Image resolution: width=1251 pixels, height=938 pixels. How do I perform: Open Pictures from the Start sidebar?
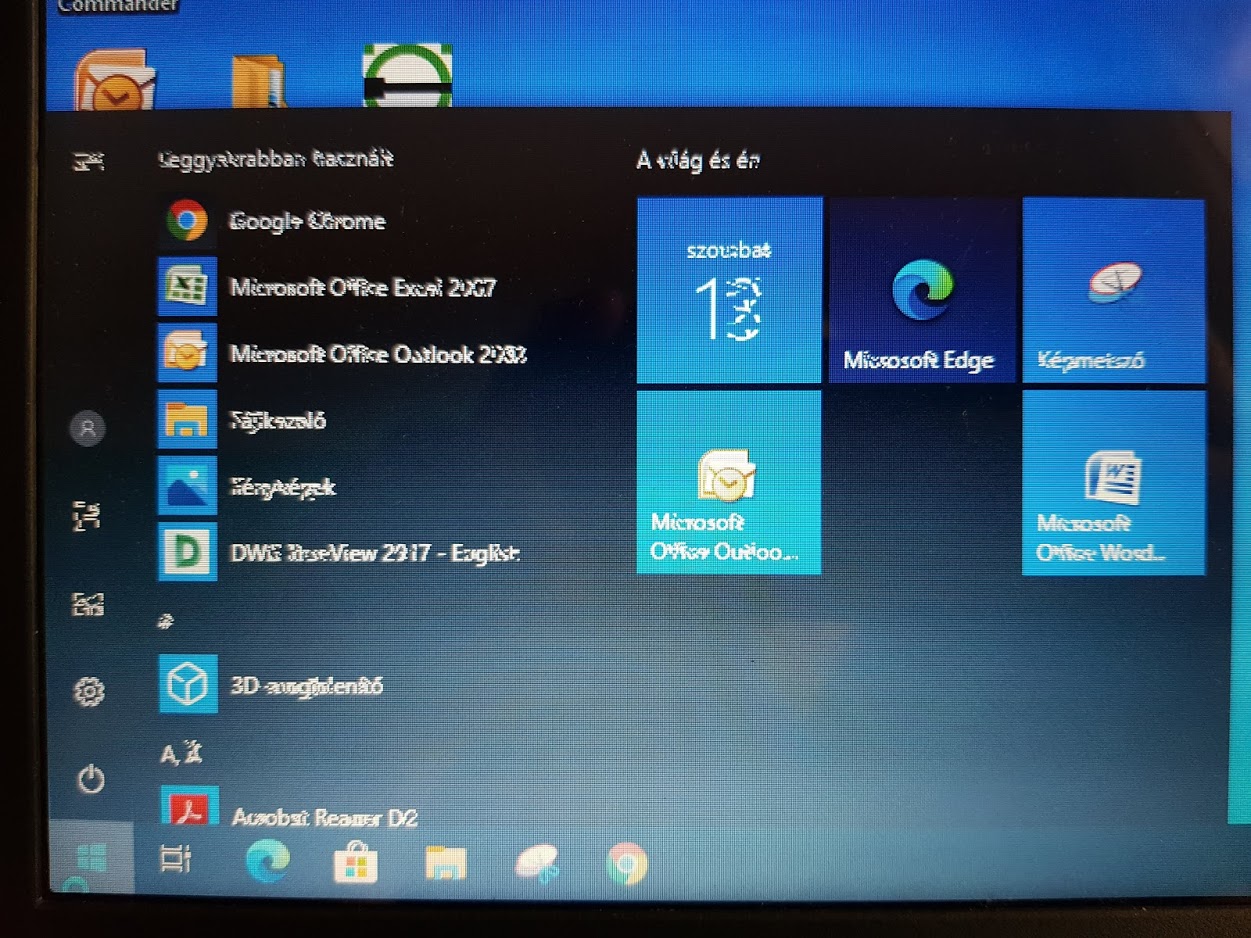(88, 603)
